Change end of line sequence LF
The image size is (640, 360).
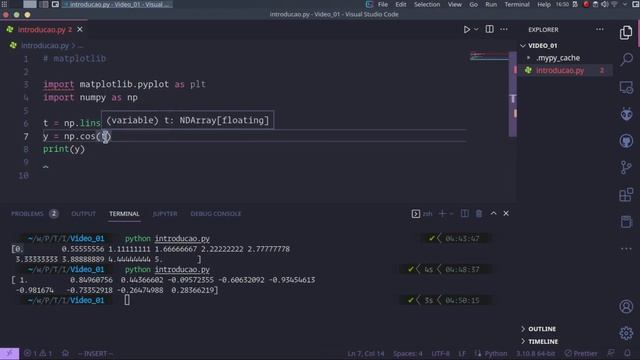click(462, 354)
